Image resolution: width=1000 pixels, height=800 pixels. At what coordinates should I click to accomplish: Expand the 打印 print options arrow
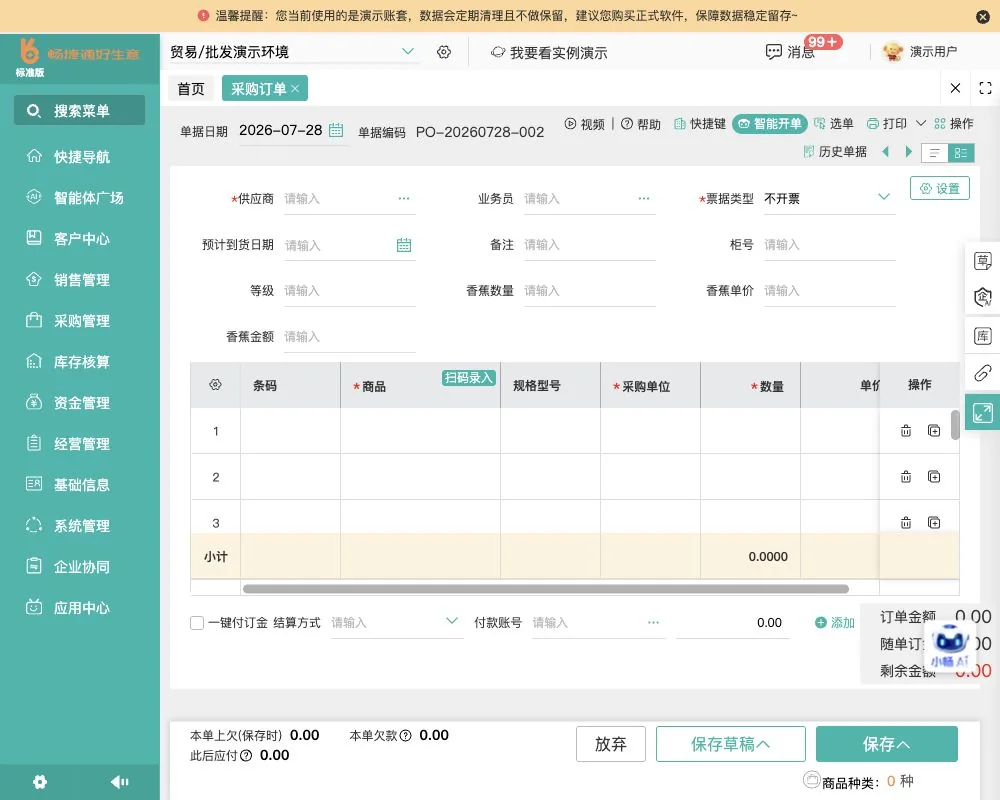tap(920, 123)
